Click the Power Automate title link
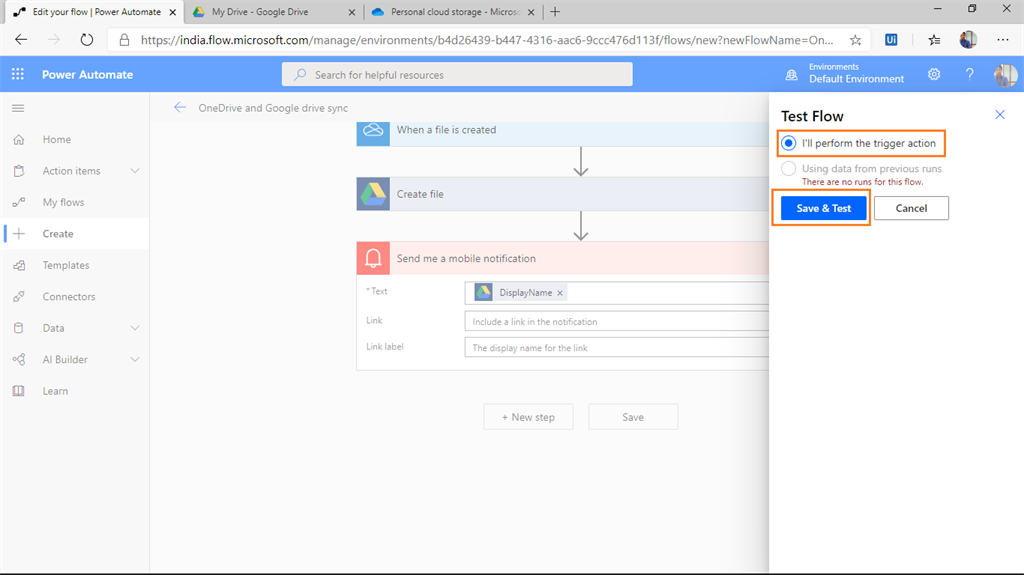The image size is (1024, 575). coord(88,74)
